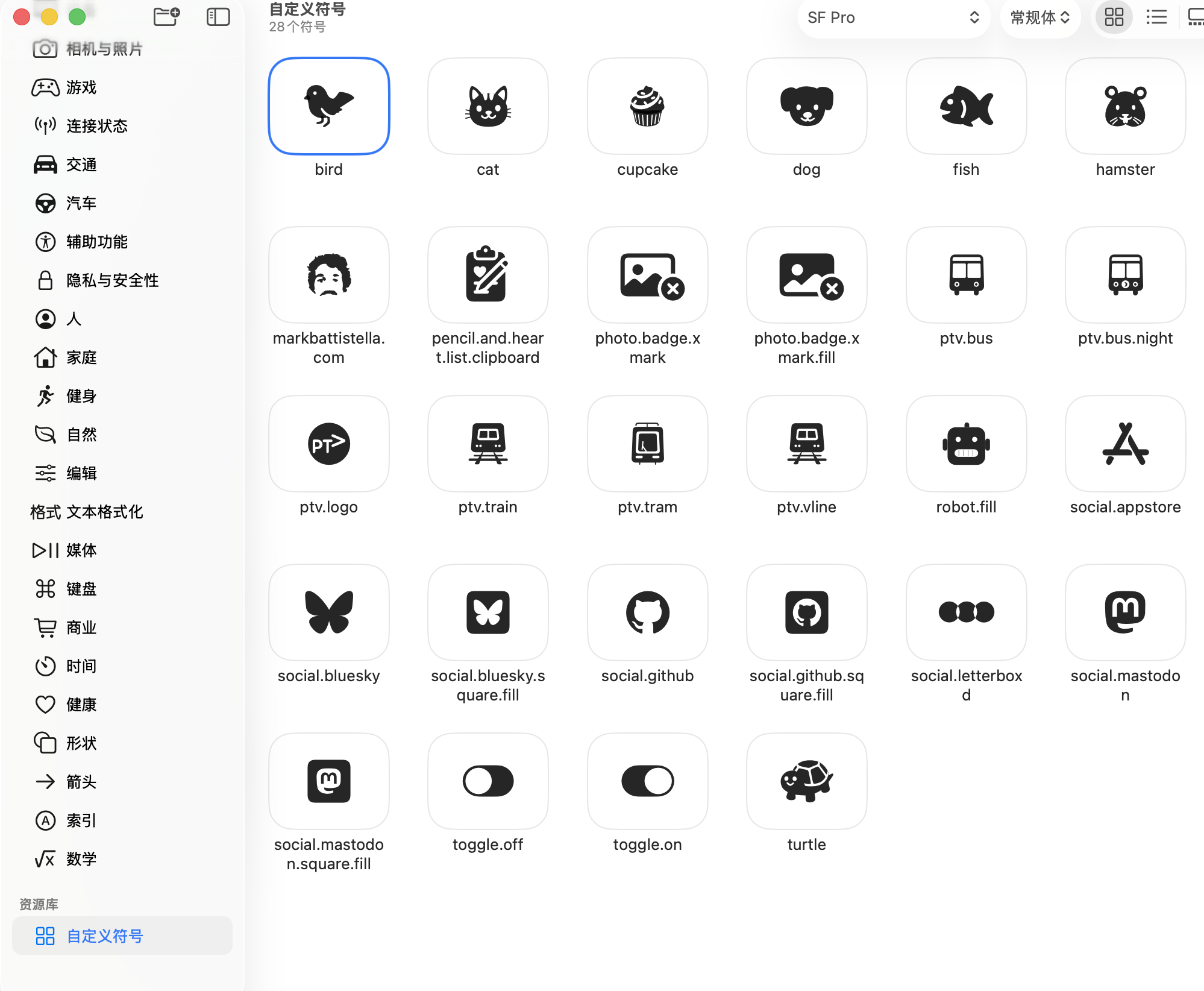Click the cupcake symbol
The image size is (1204, 991).
[x=647, y=106]
